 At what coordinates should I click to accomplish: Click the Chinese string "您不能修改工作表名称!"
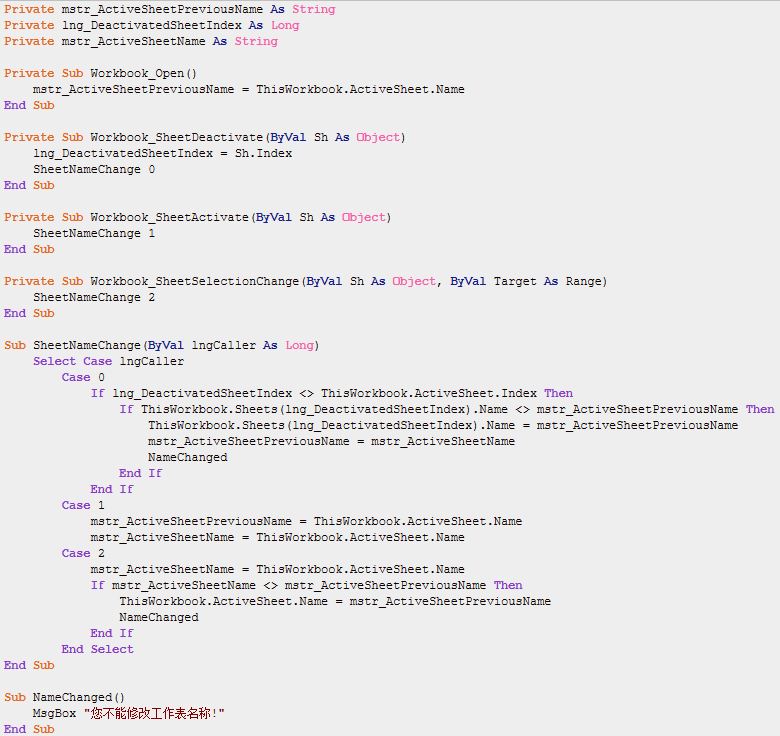tap(154, 713)
